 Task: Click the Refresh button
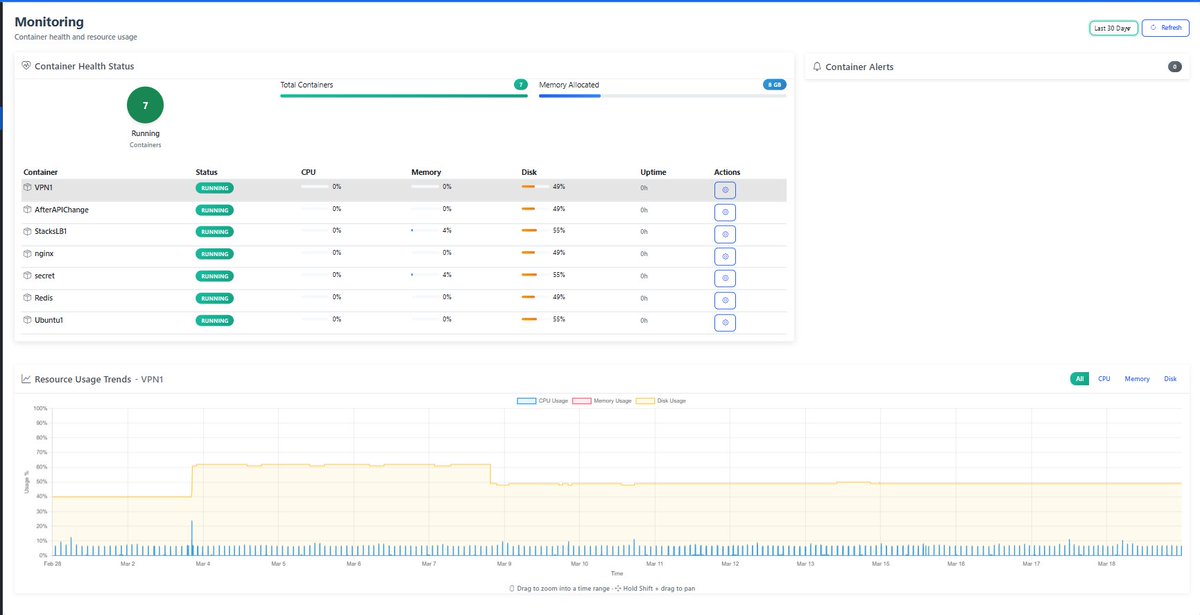click(x=1166, y=27)
